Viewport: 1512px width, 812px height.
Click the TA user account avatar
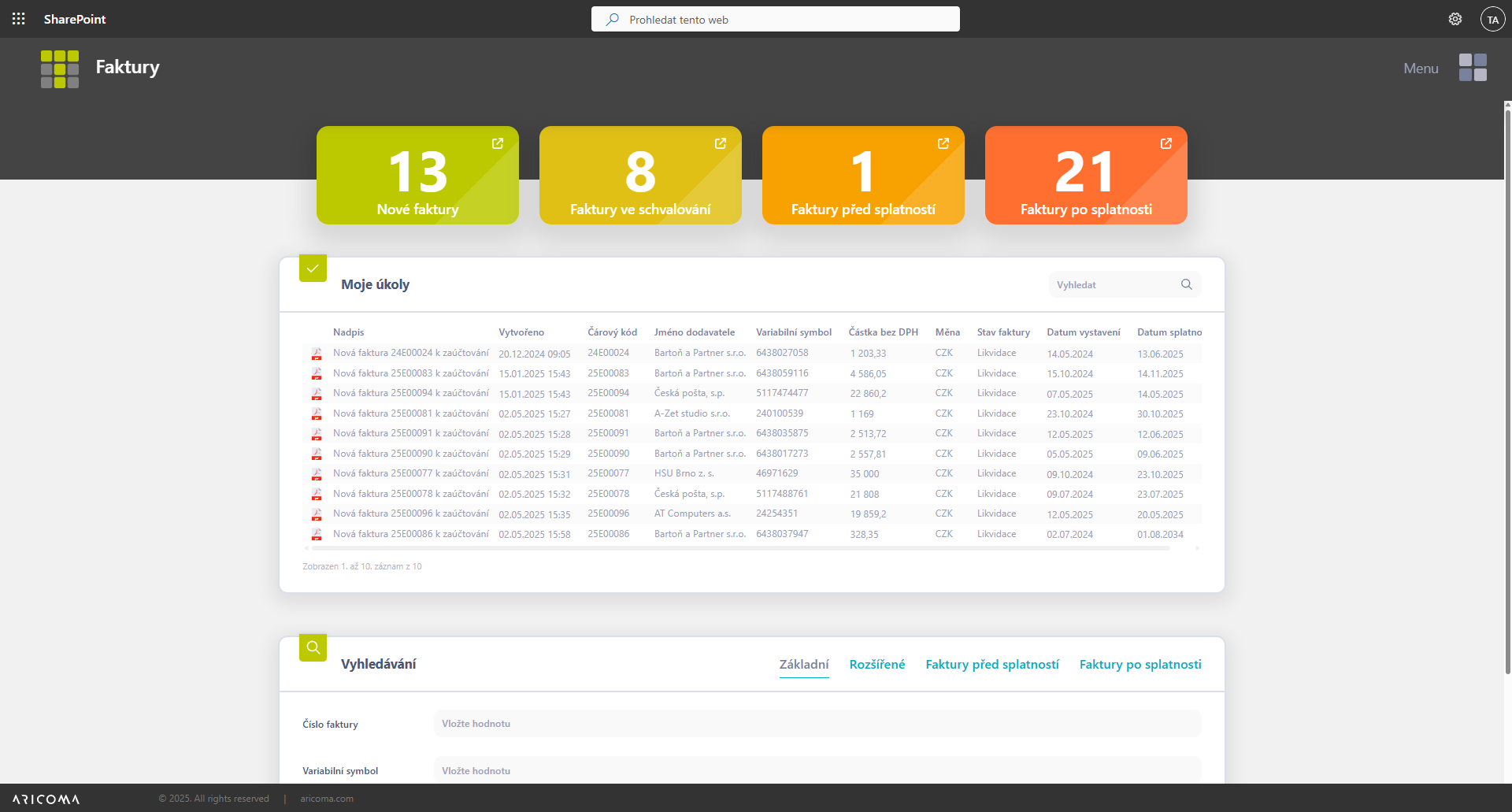coord(1492,19)
